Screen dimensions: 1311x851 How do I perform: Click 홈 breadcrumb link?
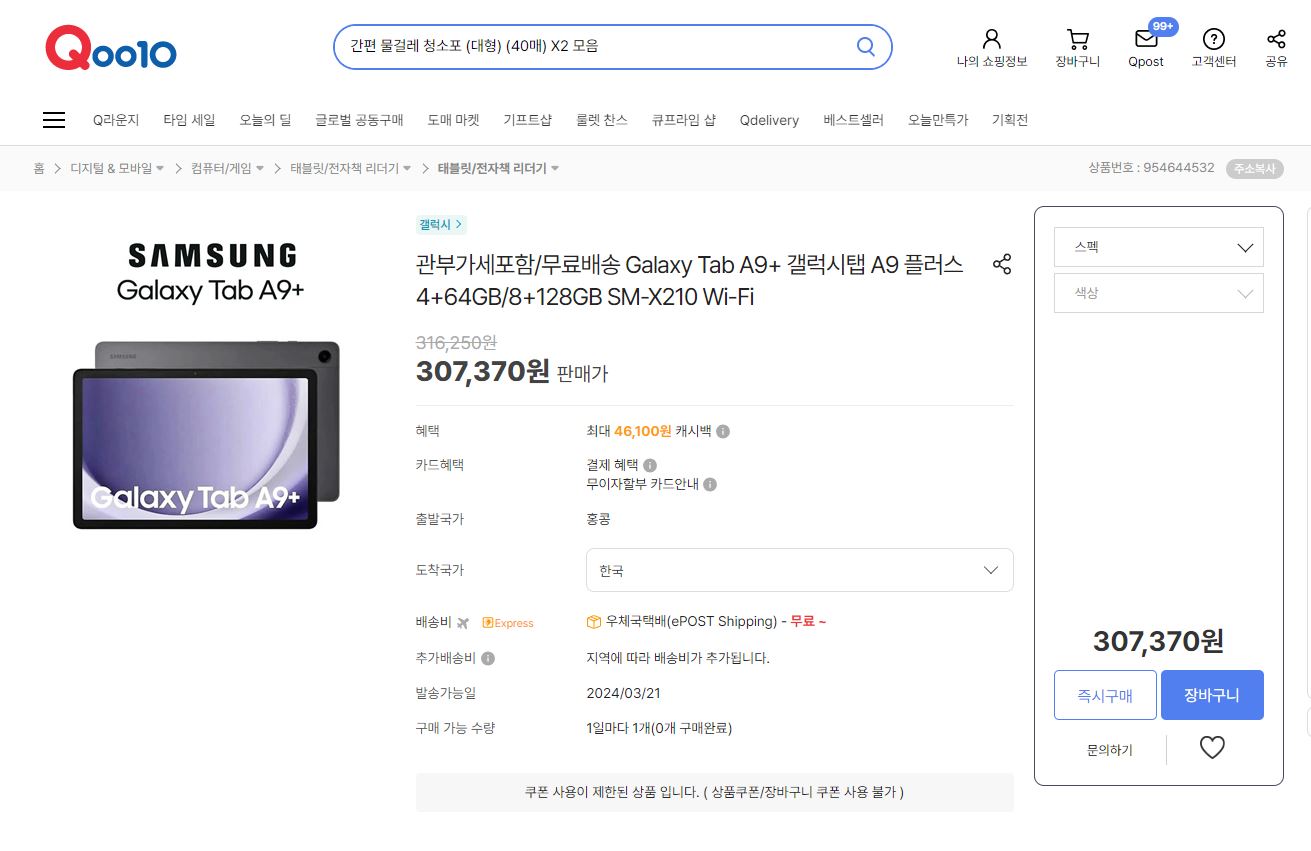point(39,168)
